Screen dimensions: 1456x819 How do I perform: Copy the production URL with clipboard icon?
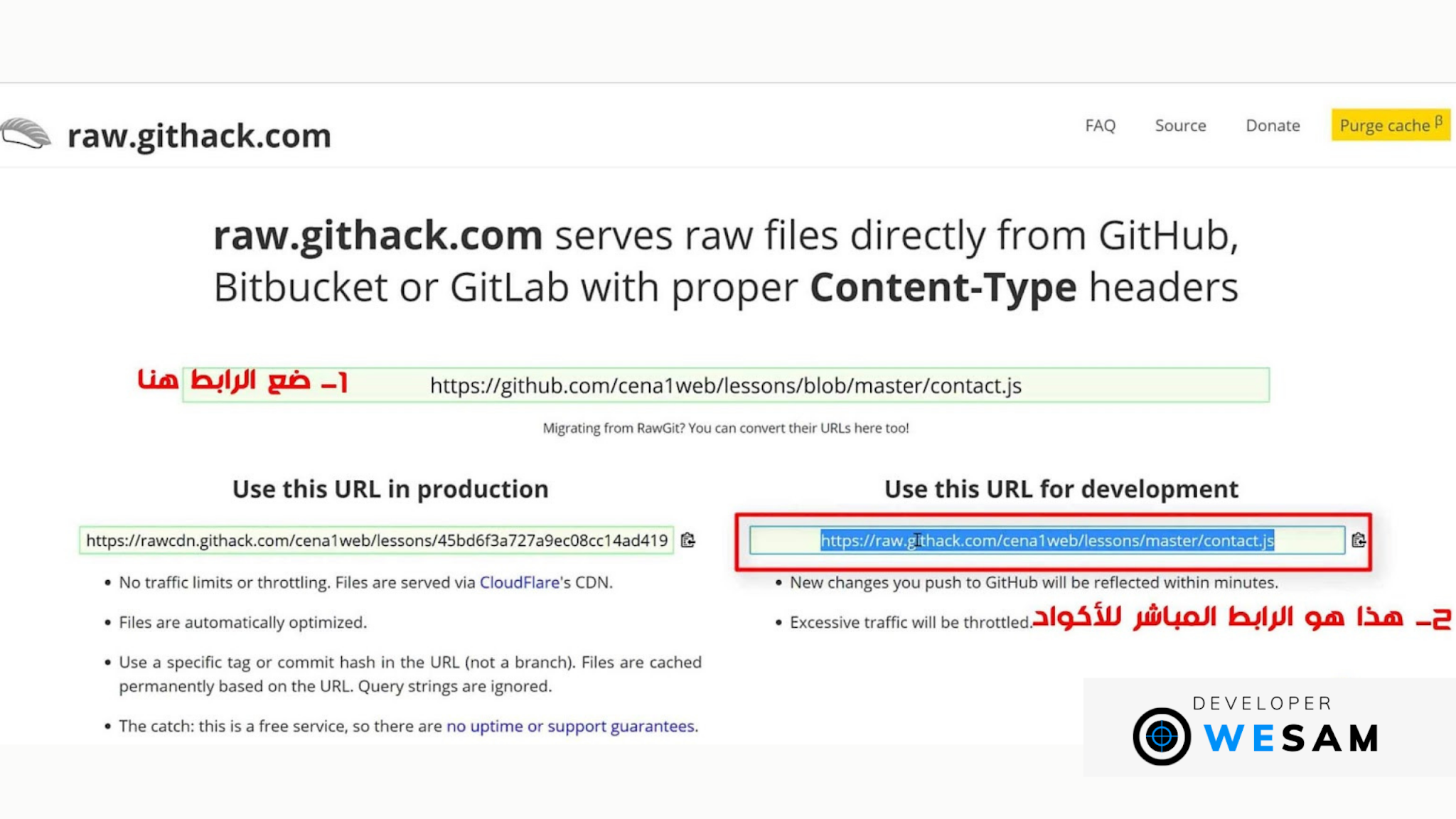[x=687, y=540]
